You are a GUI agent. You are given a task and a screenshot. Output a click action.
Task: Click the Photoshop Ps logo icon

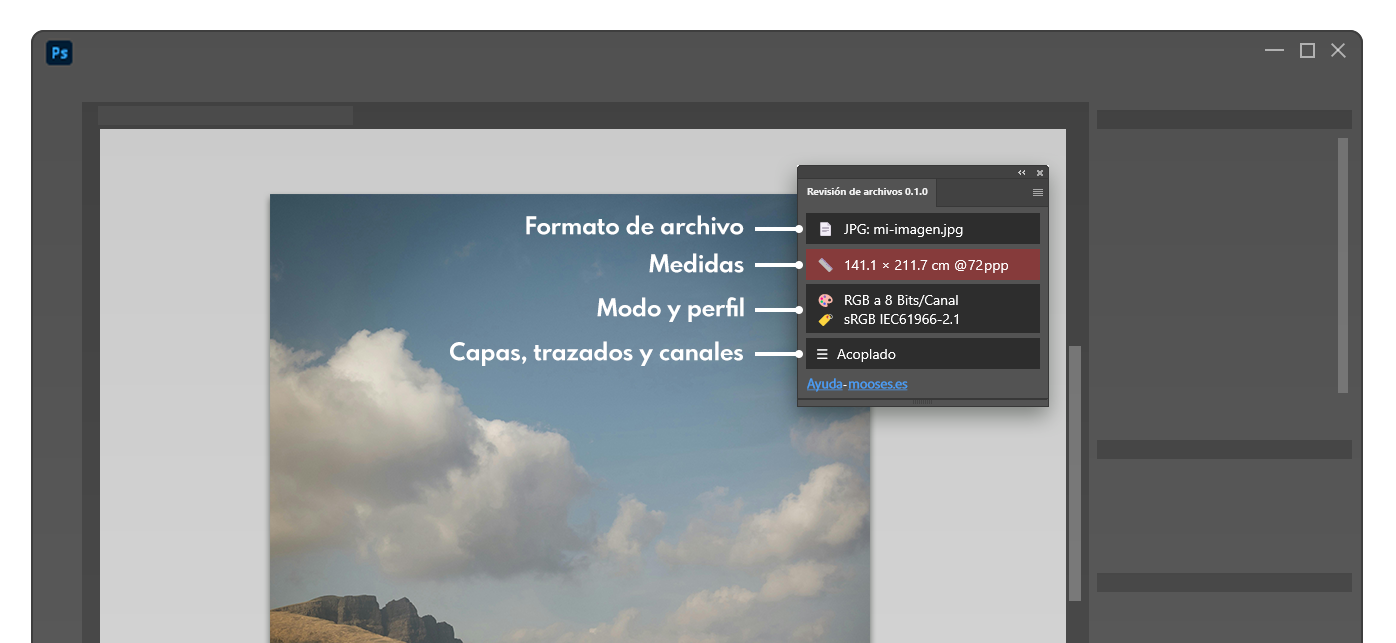tap(59, 53)
